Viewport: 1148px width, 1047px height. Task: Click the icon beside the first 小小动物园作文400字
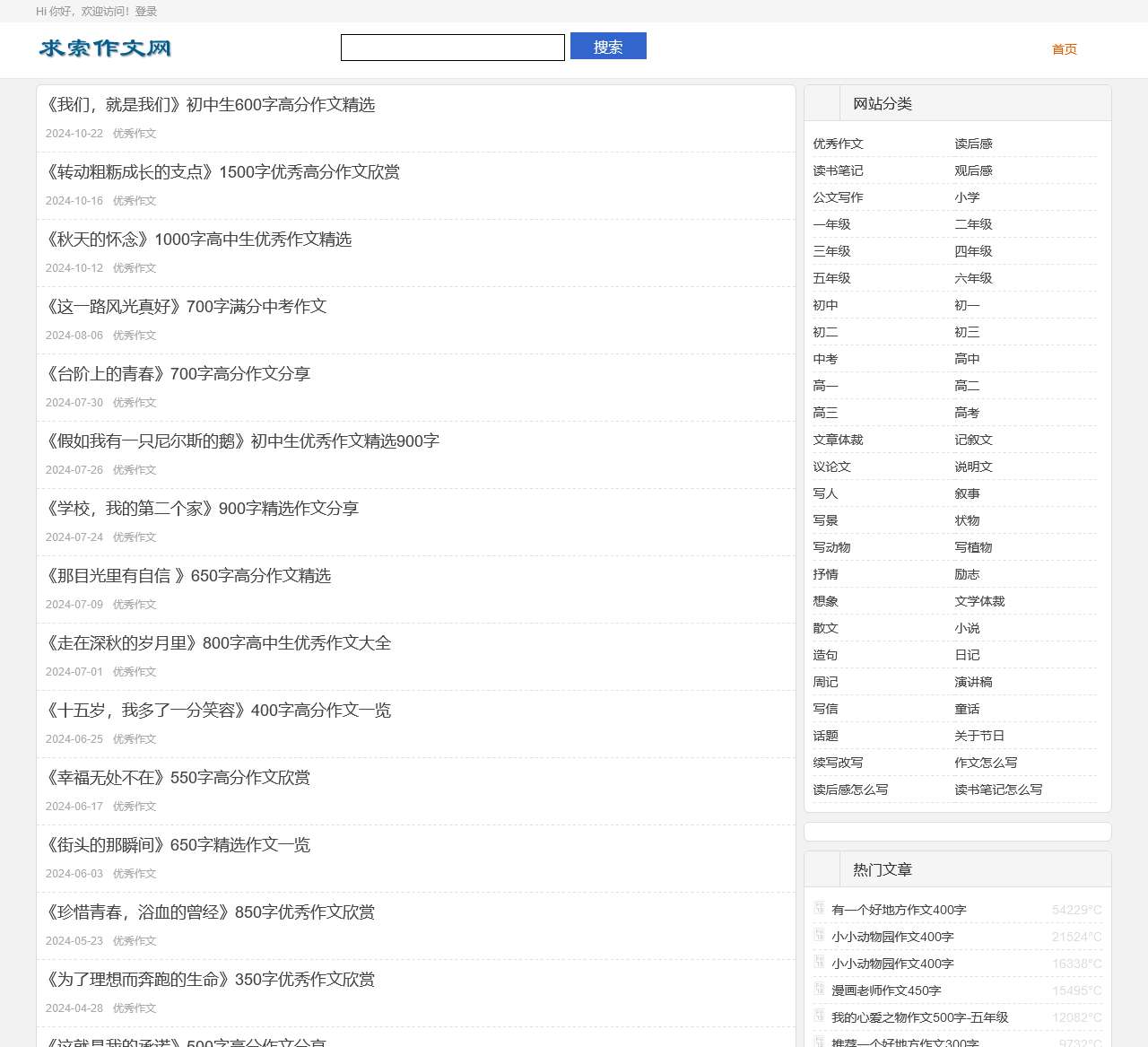819,936
